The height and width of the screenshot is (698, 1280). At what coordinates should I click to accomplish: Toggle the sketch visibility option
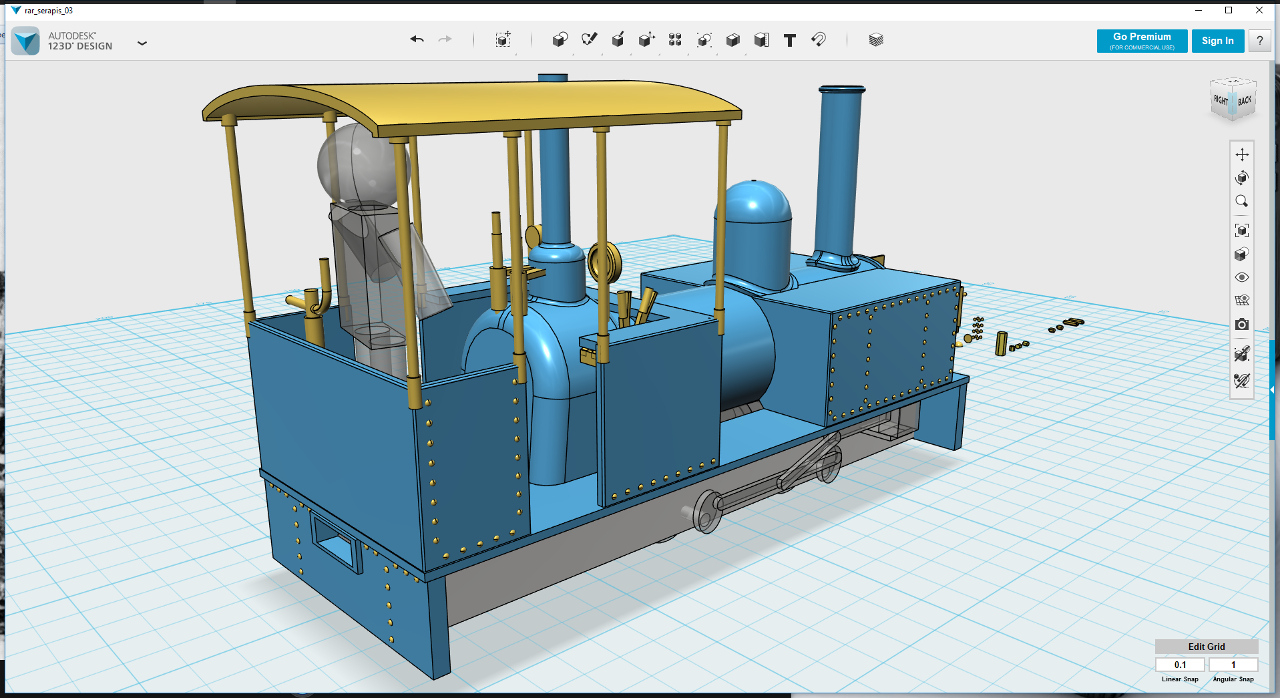[1242, 380]
